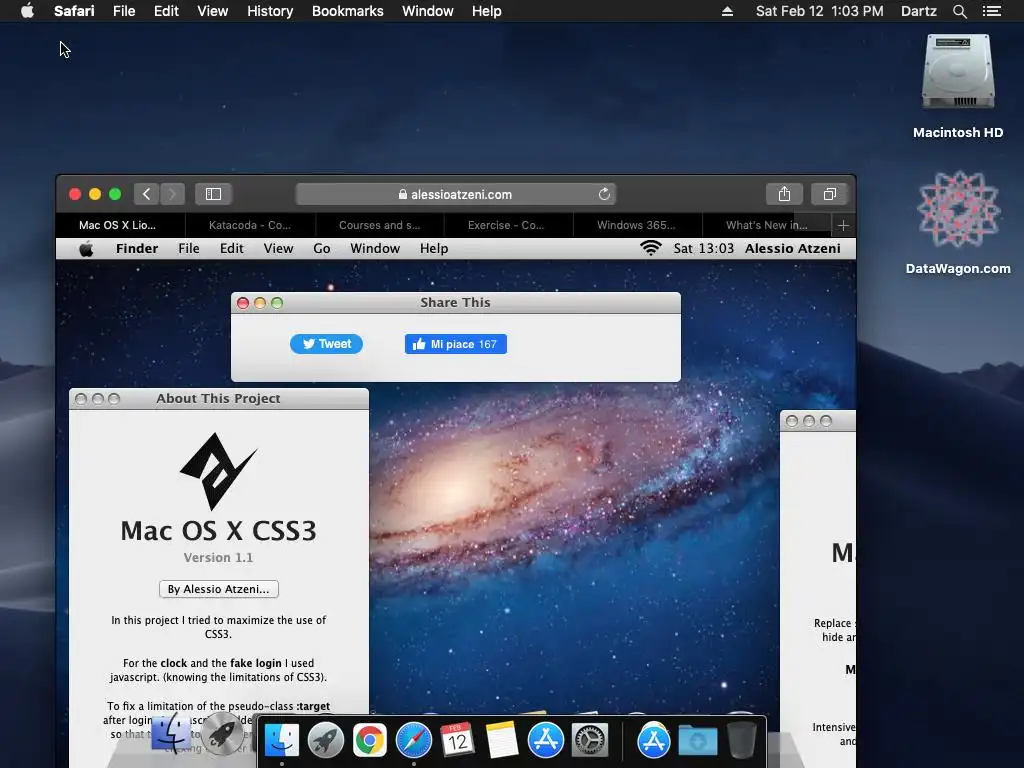Launch Google Chrome from the dock
This screenshot has height=768, width=1024.
pyautogui.click(x=370, y=741)
